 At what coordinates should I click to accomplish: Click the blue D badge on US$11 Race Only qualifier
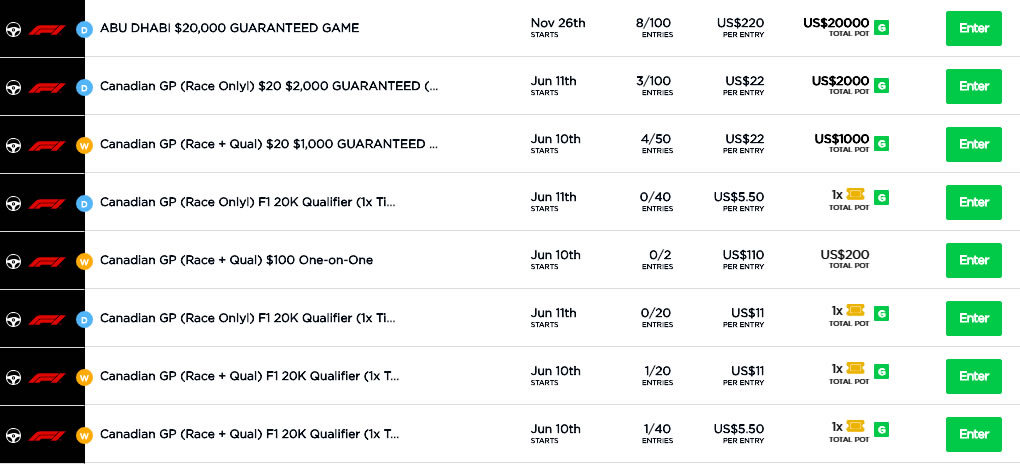pos(85,320)
